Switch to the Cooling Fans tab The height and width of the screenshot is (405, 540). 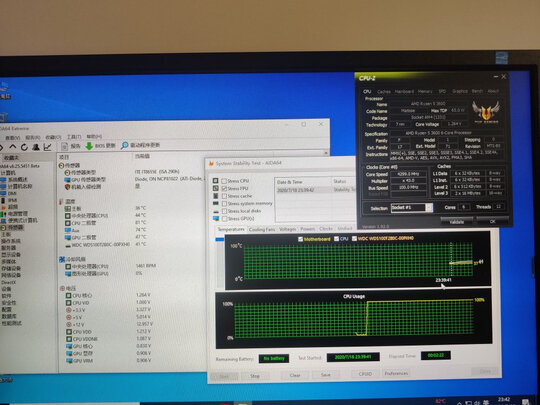[262, 229]
